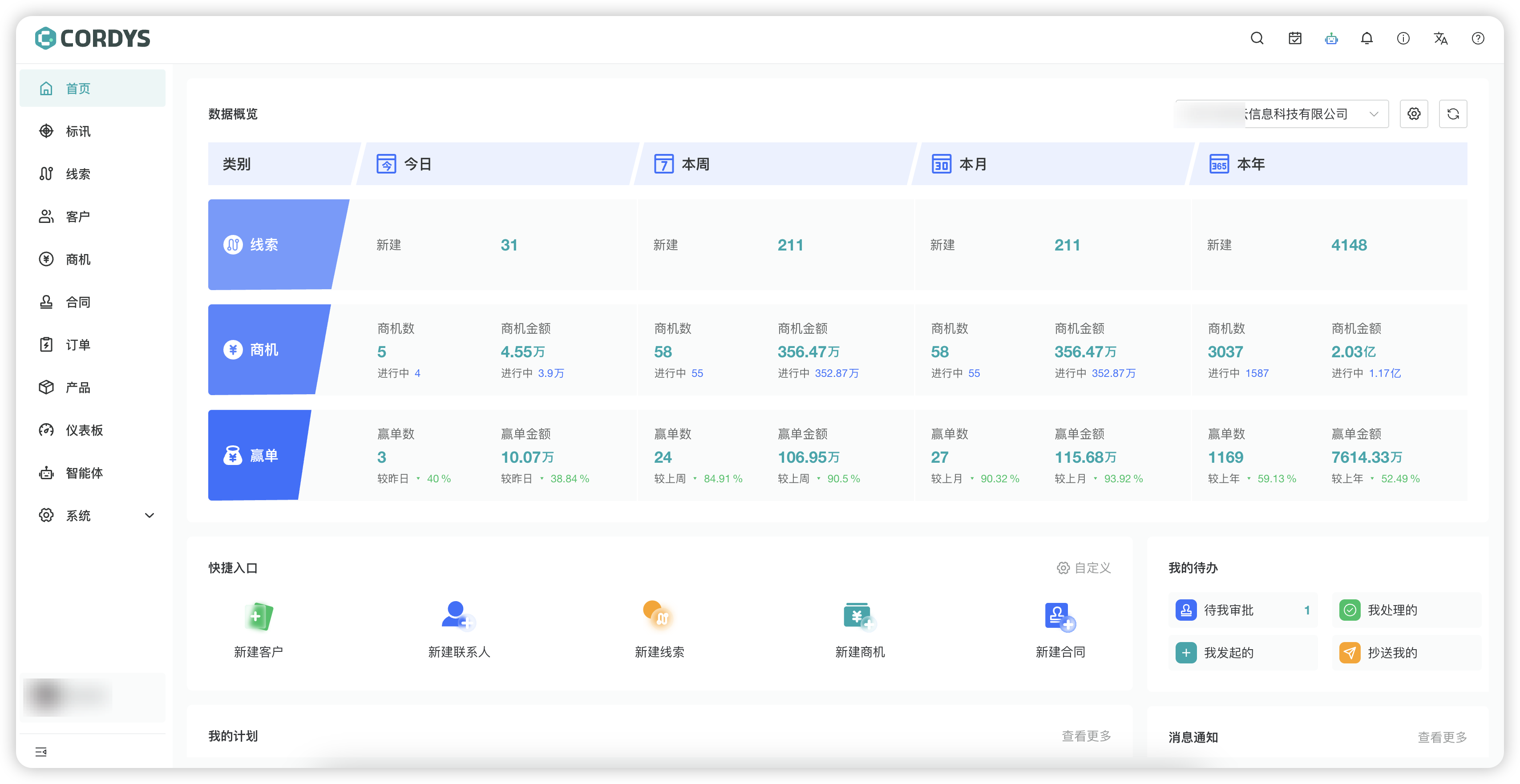Open 标讯 in sidebar
1520x784 pixels.
pyautogui.click(x=93, y=131)
